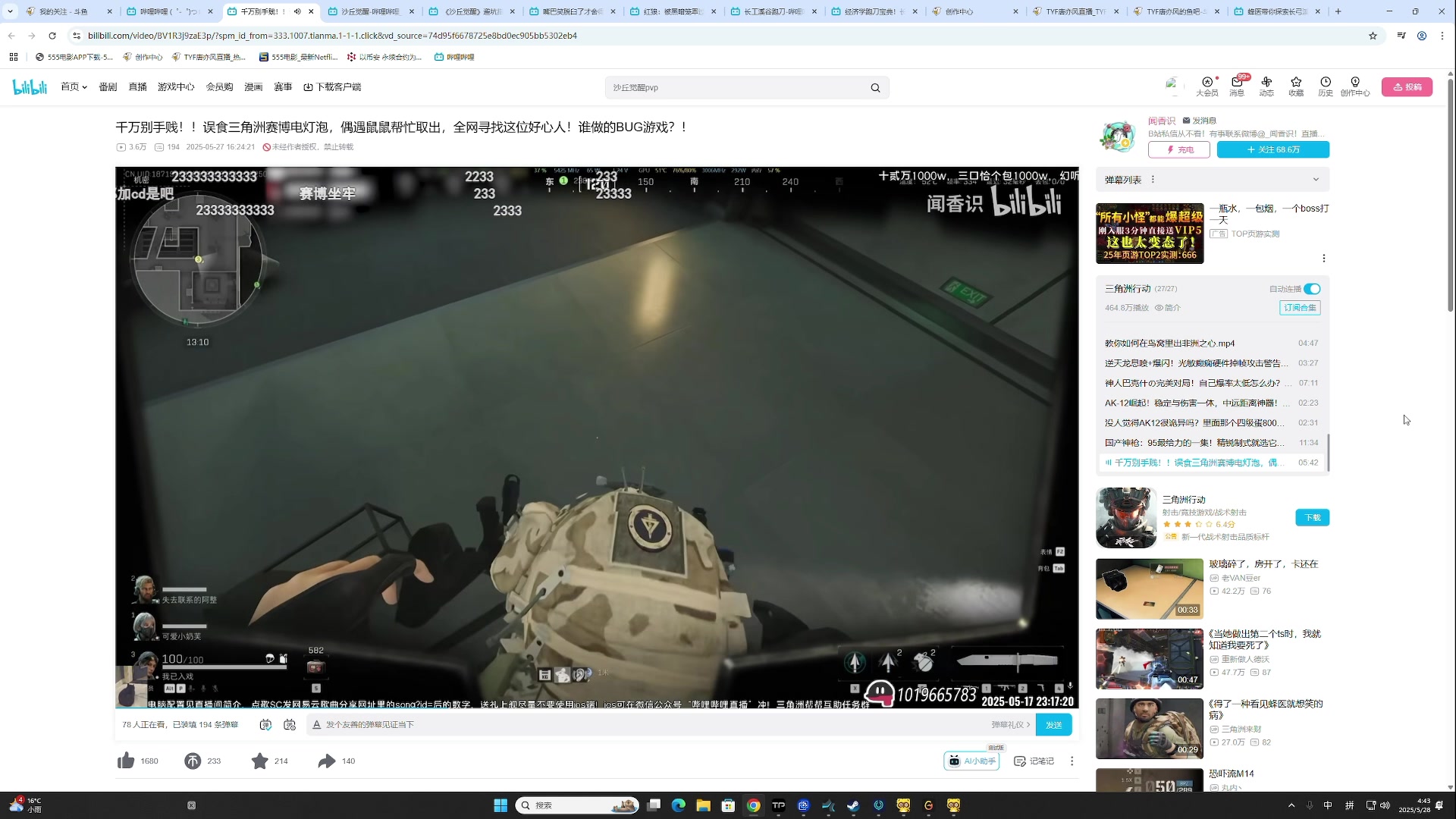Open AI小助手 assistant
Viewport: 1456px width, 819px height.
pos(971,761)
